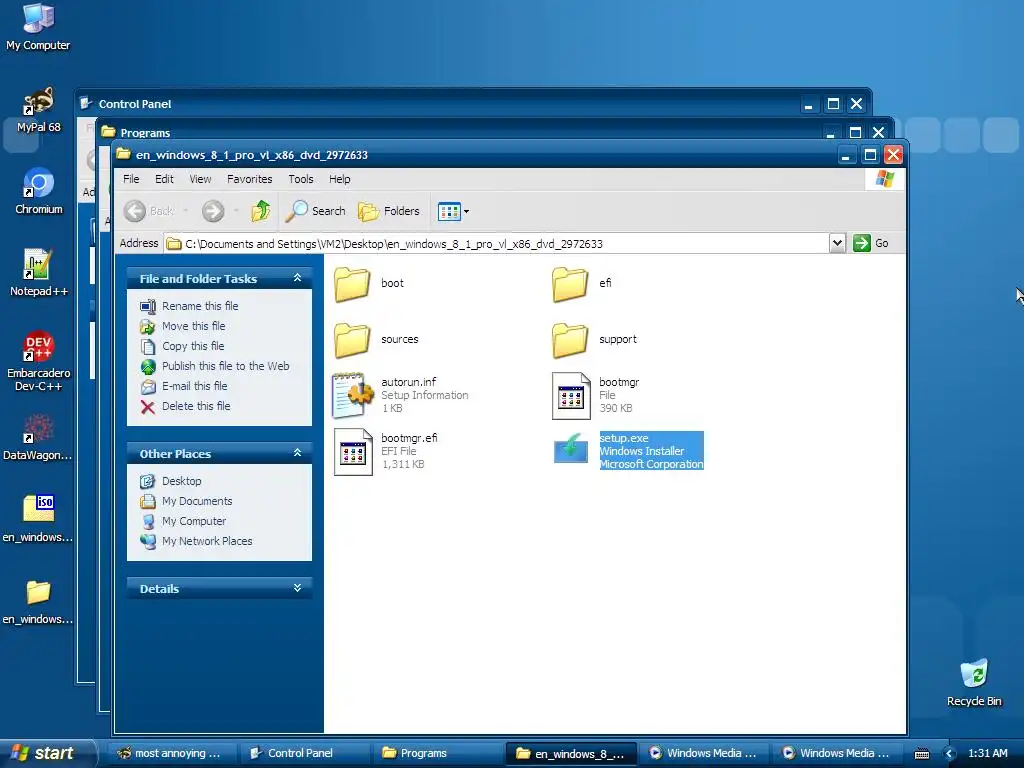Go to My Documents in Other Places
This screenshot has width=1024, height=768.
[x=197, y=501]
